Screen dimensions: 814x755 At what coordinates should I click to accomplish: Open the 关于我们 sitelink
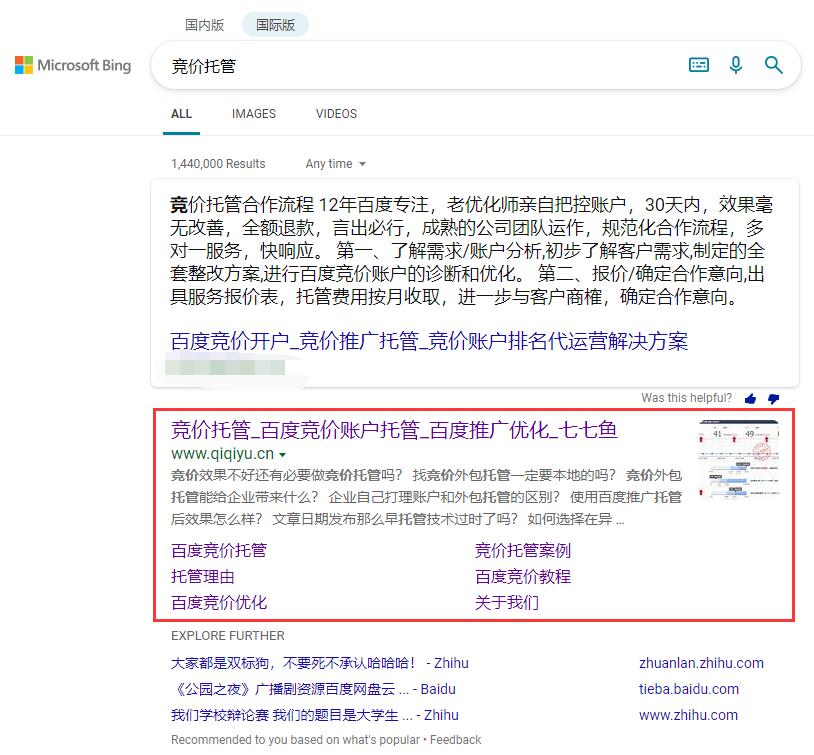[x=507, y=602]
